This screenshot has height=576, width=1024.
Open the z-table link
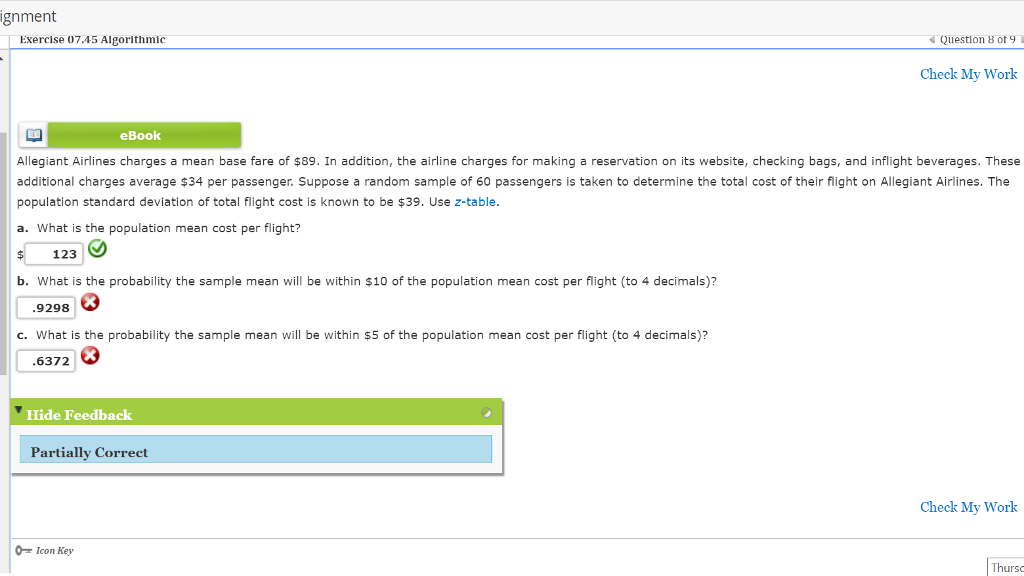[x=474, y=202]
